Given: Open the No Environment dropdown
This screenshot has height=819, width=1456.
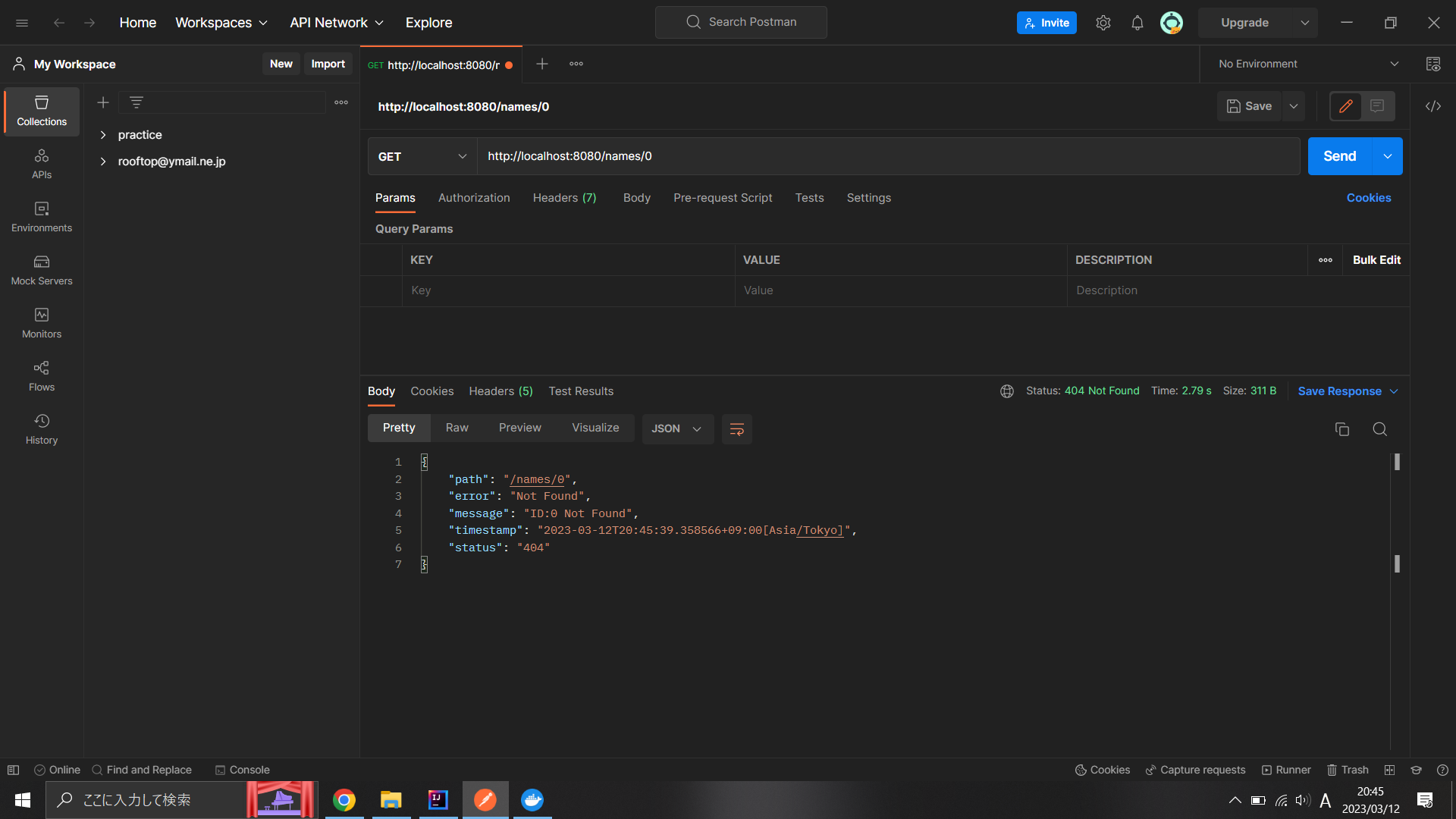Looking at the screenshot, I should click(x=1306, y=64).
